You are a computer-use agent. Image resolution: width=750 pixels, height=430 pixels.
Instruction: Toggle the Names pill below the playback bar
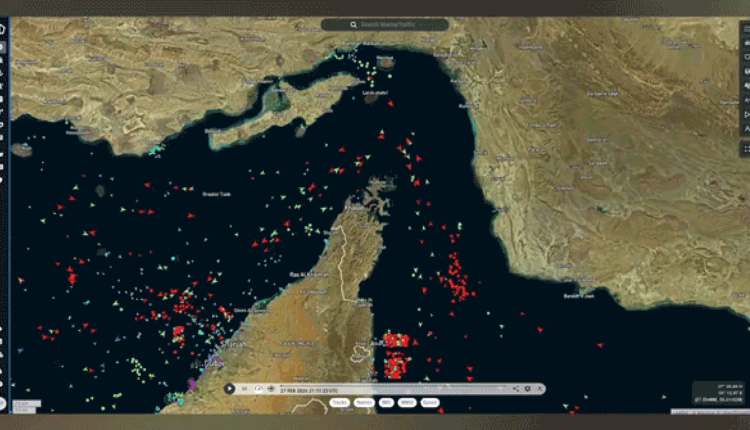pyautogui.click(x=364, y=403)
